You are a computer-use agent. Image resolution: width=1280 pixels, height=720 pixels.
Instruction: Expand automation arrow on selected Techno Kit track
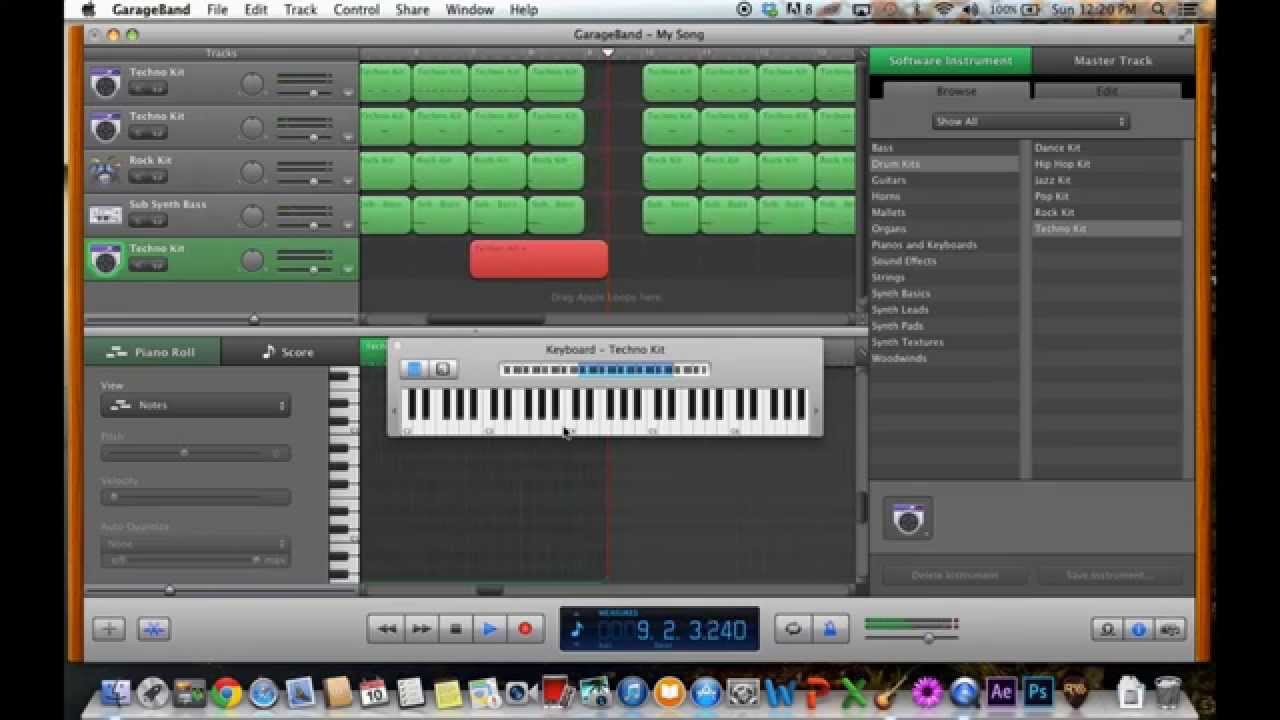348,269
